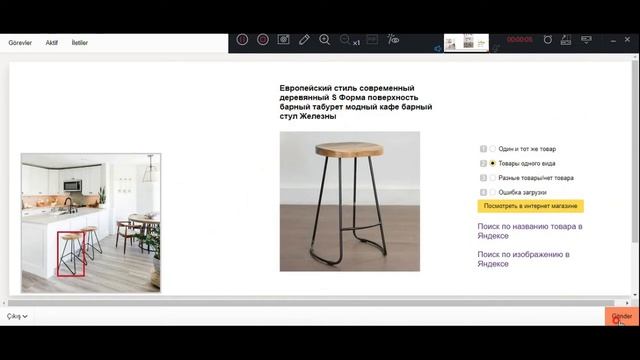
Task: Switch to the Aktif tab
Action: [51, 42]
